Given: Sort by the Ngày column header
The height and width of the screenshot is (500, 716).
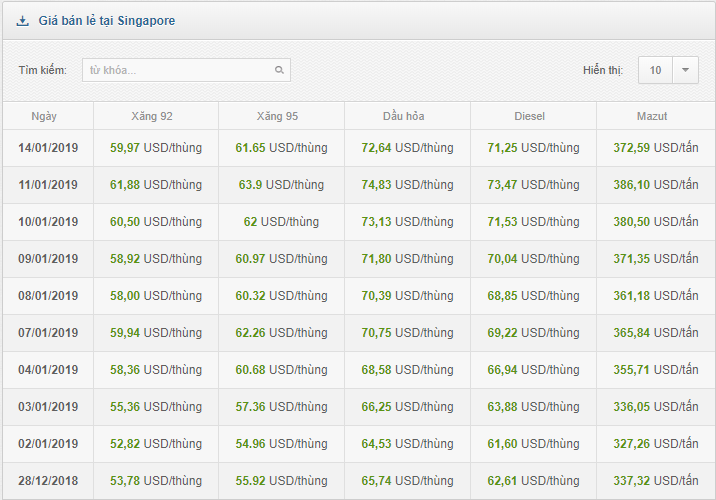Looking at the screenshot, I should pos(44,116).
